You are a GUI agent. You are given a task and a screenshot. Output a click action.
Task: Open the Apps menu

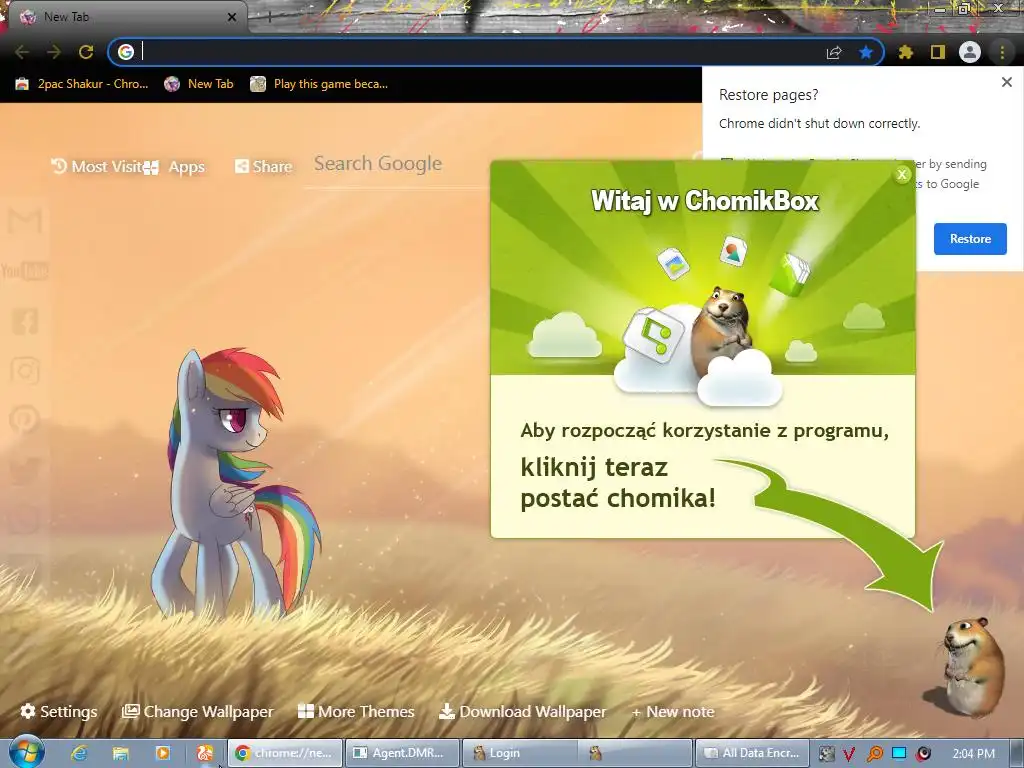174,167
